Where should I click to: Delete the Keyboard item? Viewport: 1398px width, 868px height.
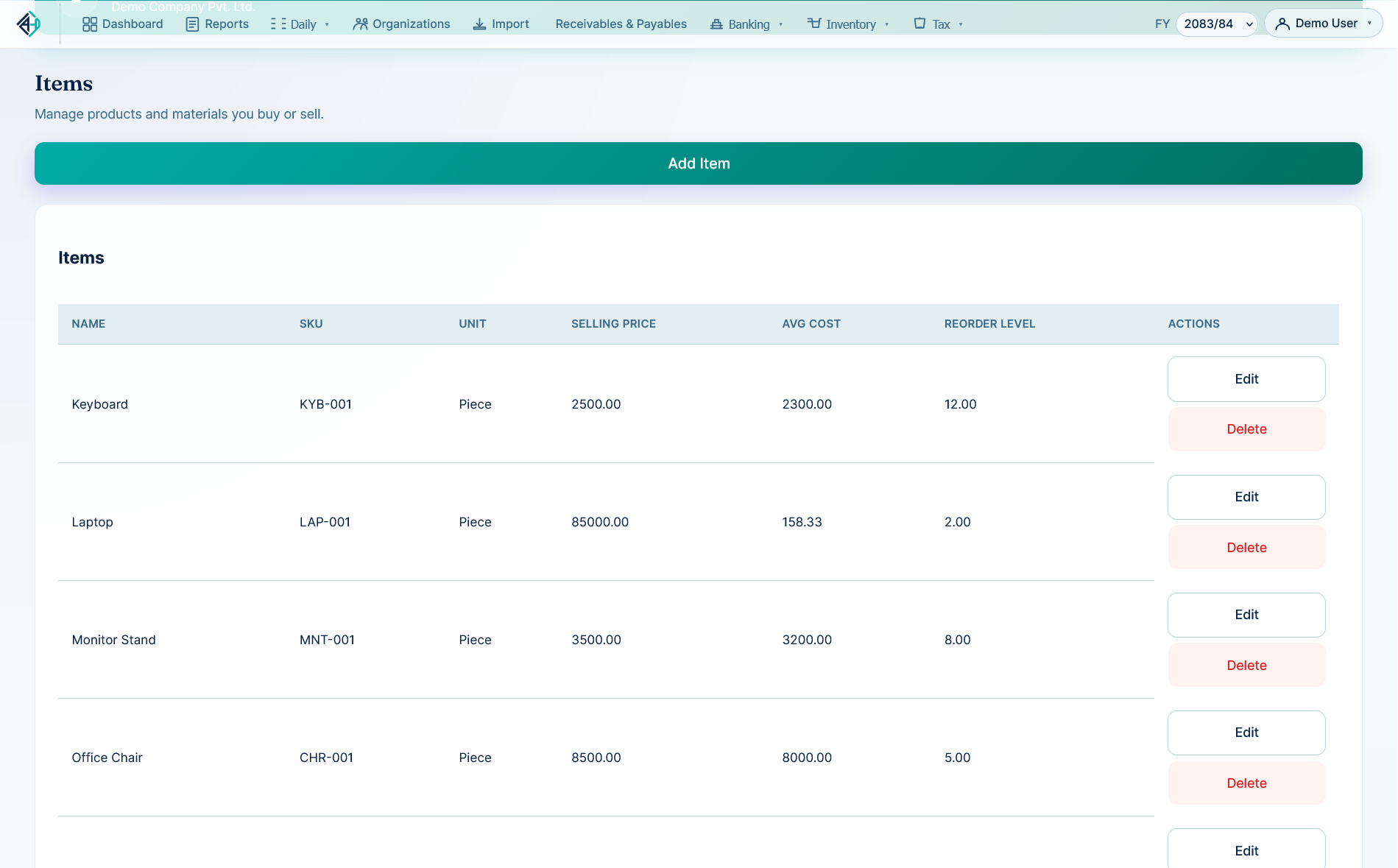1246,429
